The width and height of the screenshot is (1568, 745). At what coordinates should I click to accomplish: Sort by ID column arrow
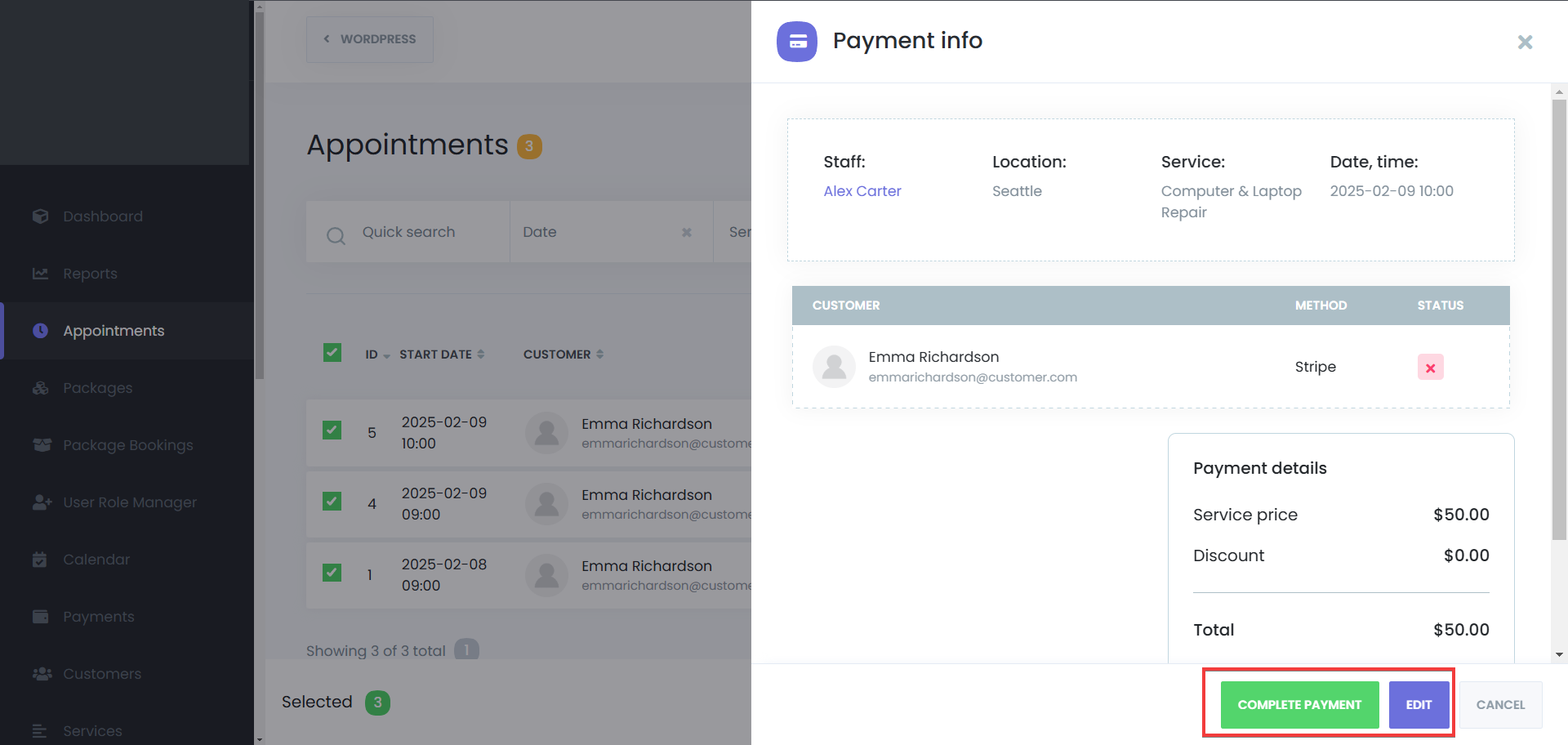click(386, 355)
